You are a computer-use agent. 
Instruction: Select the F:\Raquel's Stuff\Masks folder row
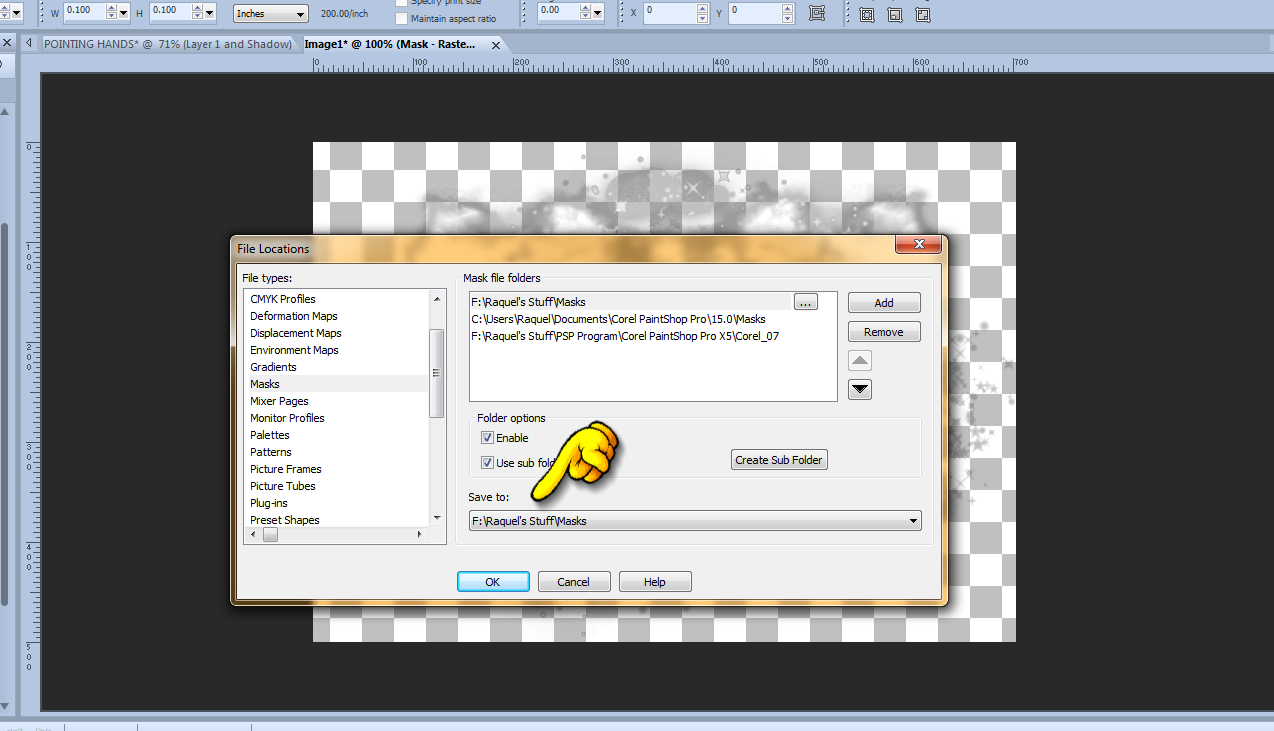[x=631, y=302]
